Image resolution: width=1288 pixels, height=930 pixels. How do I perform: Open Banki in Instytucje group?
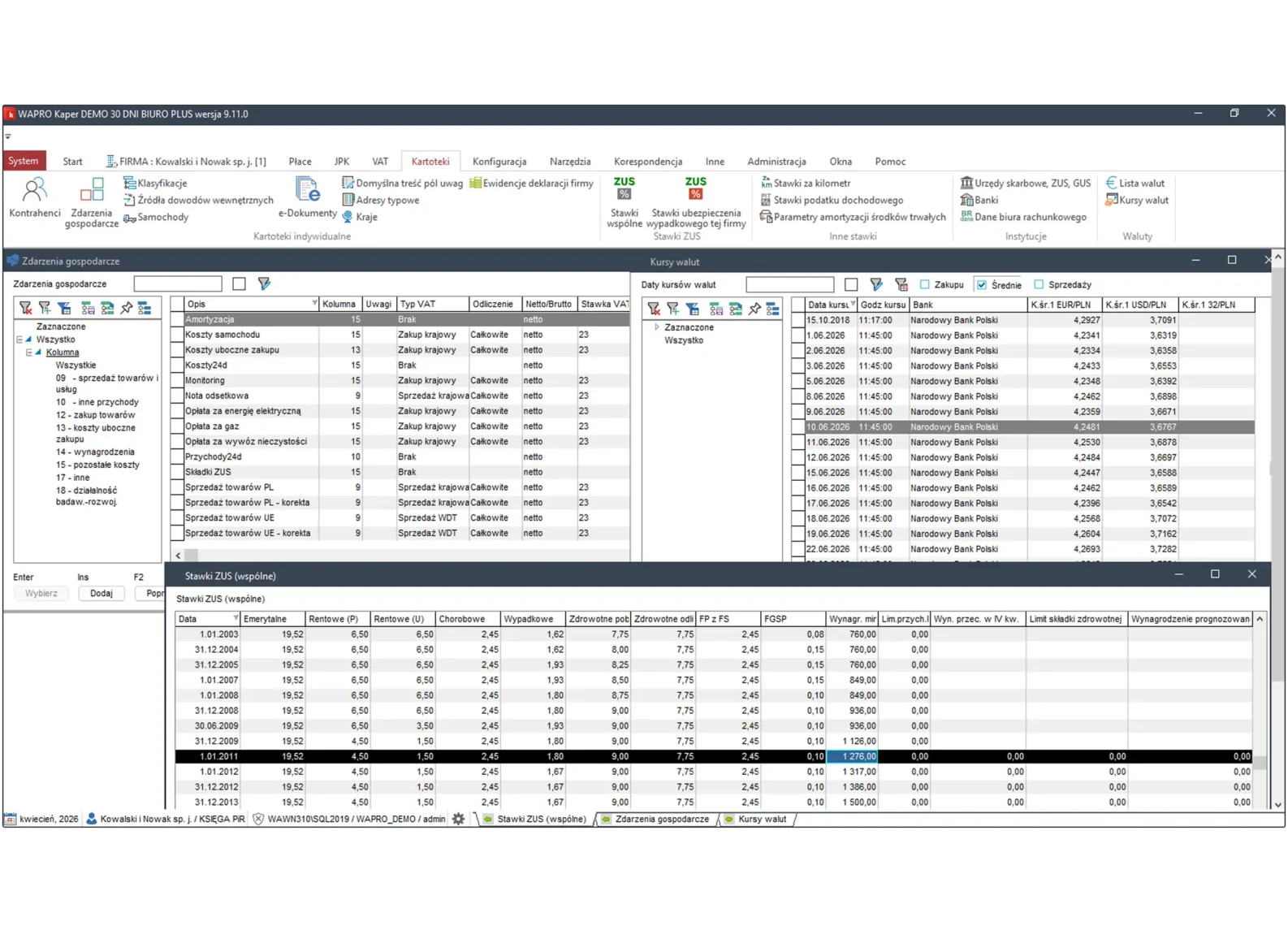click(x=979, y=201)
